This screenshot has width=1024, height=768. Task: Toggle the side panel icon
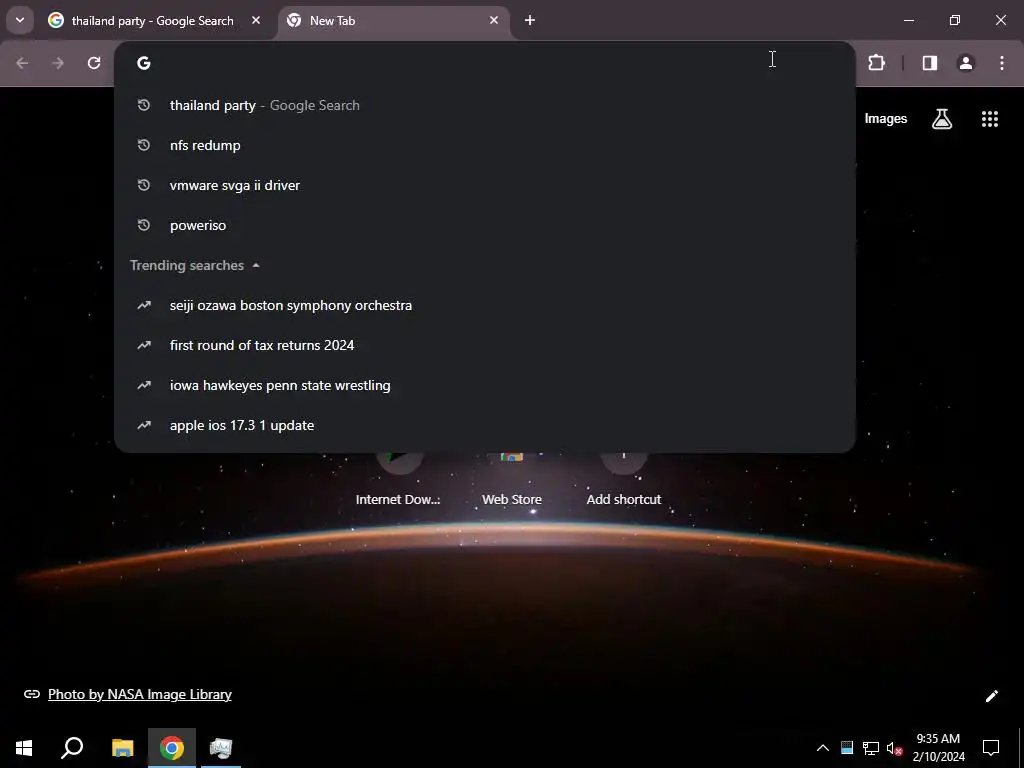point(930,63)
